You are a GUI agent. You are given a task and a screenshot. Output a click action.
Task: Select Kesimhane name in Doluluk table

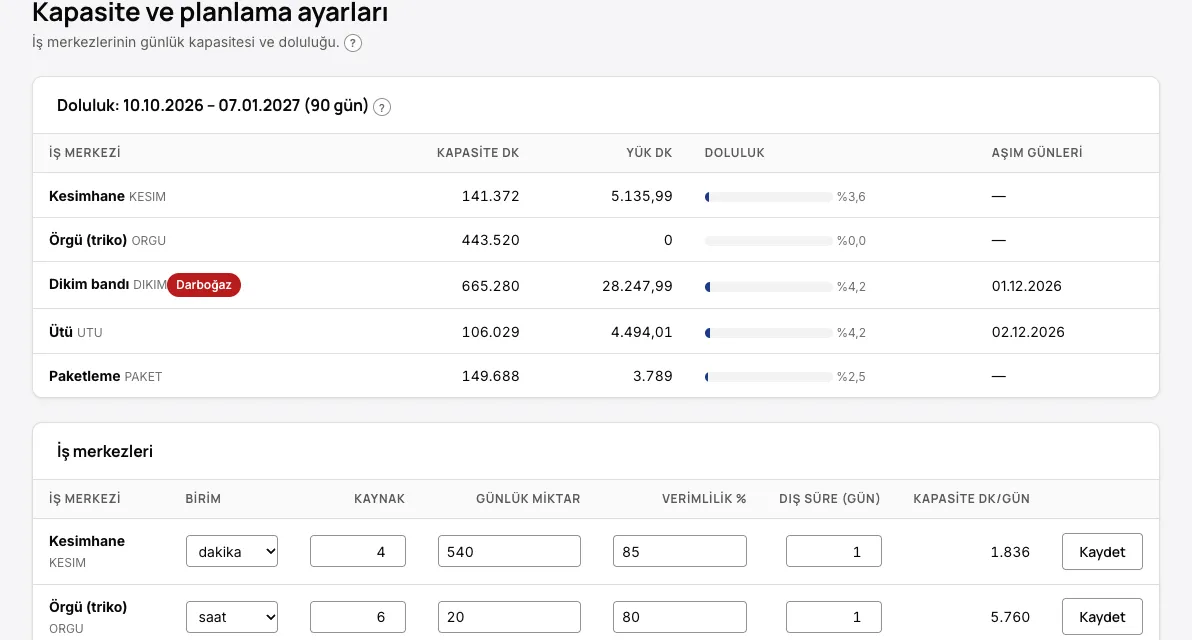click(87, 196)
